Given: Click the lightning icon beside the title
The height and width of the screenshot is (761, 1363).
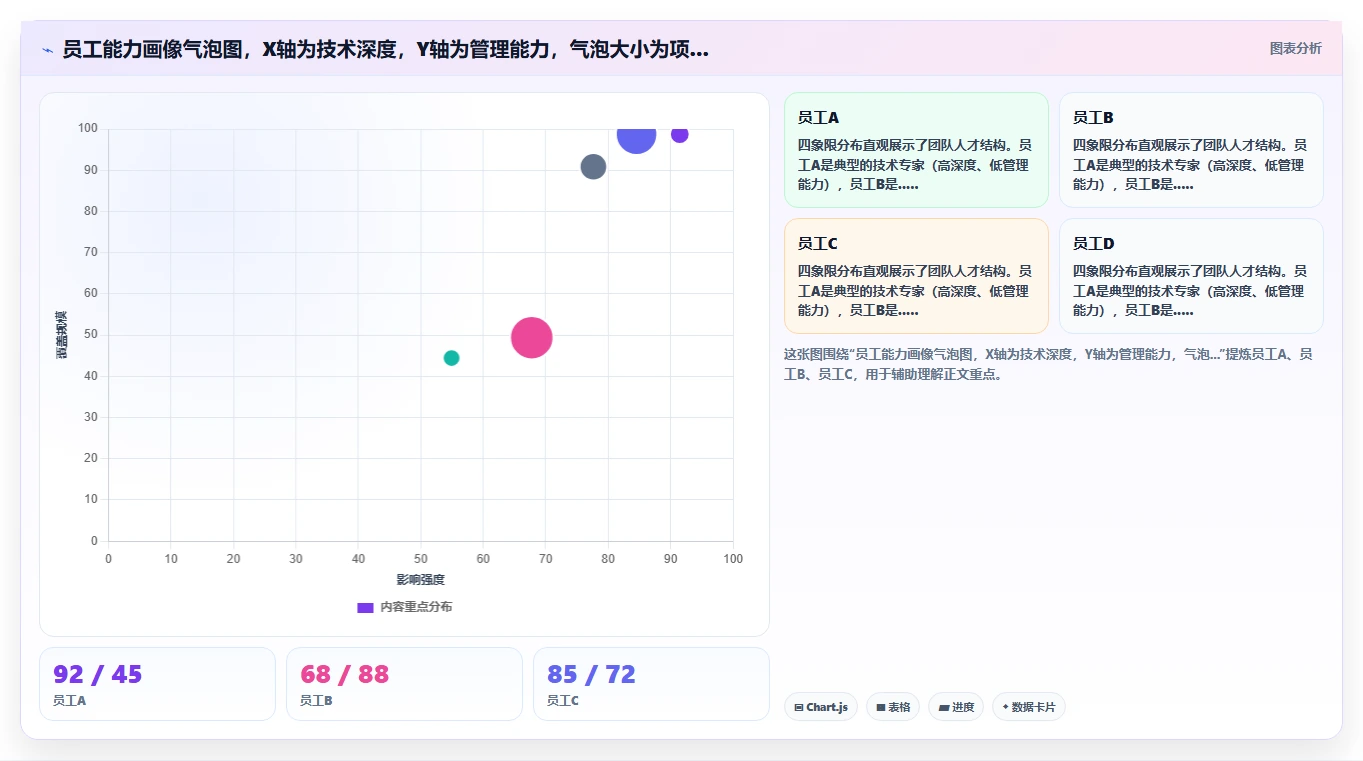Looking at the screenshot, I should point(48,50).
